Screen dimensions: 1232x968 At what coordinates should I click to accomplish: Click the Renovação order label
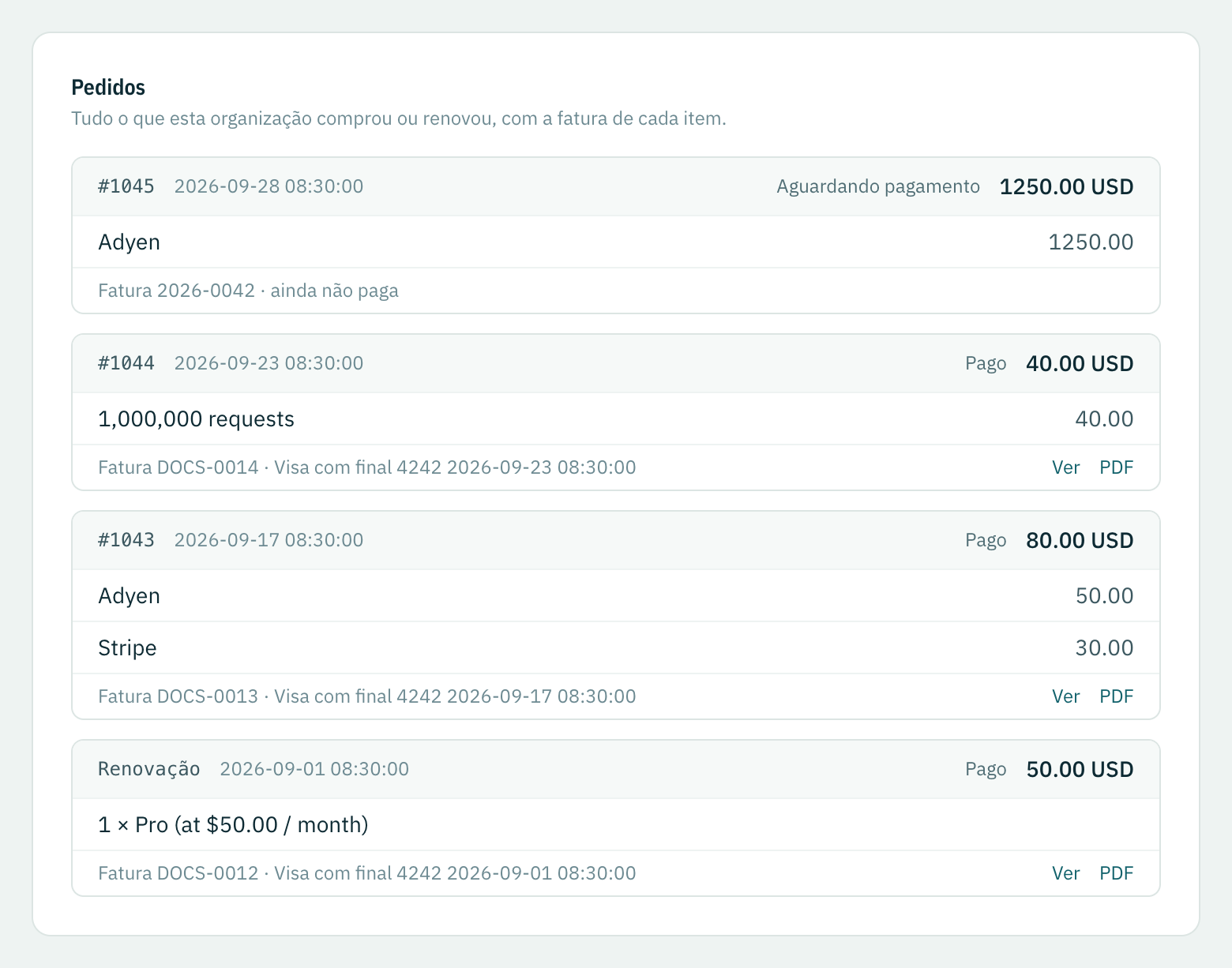pyautogui.click(x=149, y=769)
